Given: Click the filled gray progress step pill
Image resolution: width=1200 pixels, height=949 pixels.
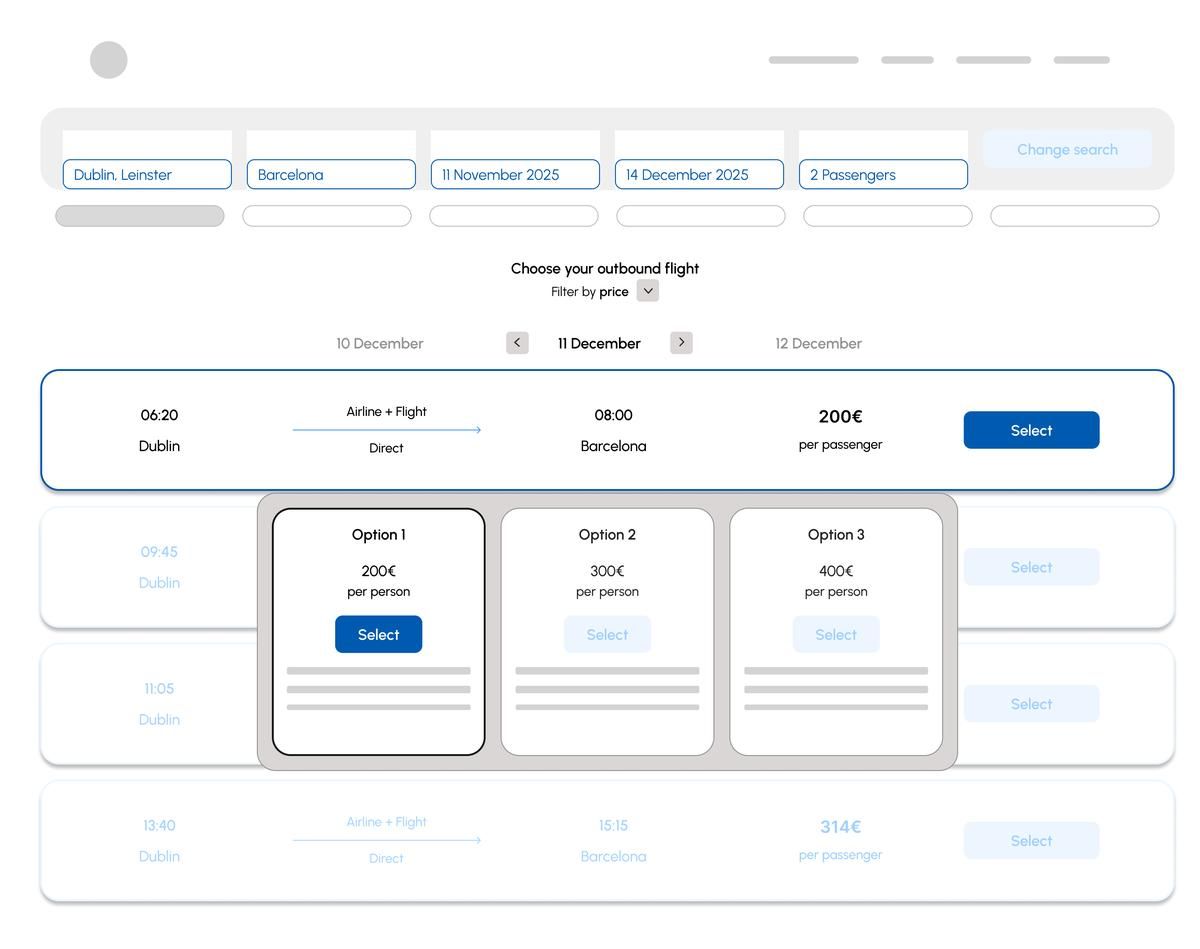Looking at the screenshot, I should click(x=140, y=216).
